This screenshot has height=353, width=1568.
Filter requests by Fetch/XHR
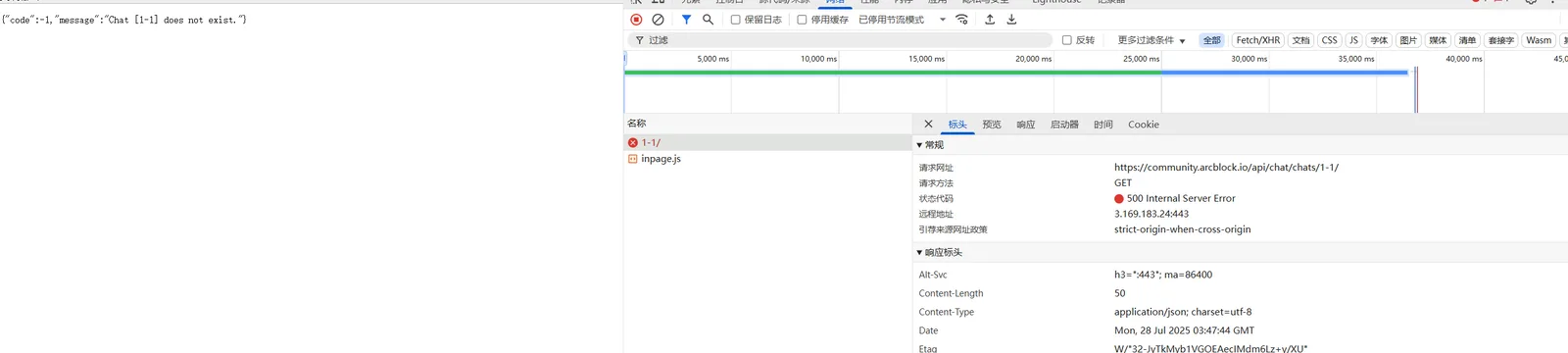pos(1258,40)
